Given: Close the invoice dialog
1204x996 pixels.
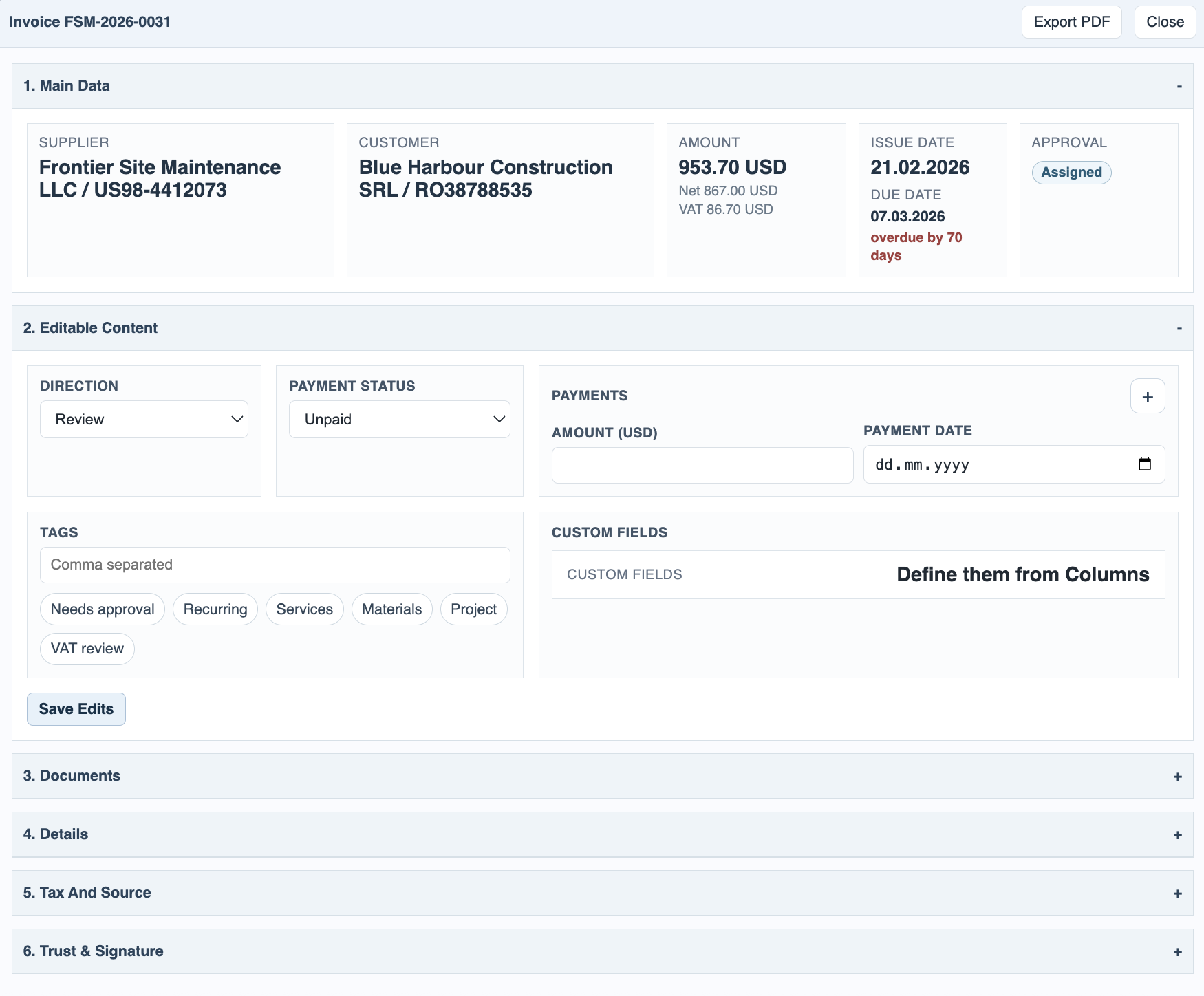Looking at the screenshot, I should point(1165,22).
